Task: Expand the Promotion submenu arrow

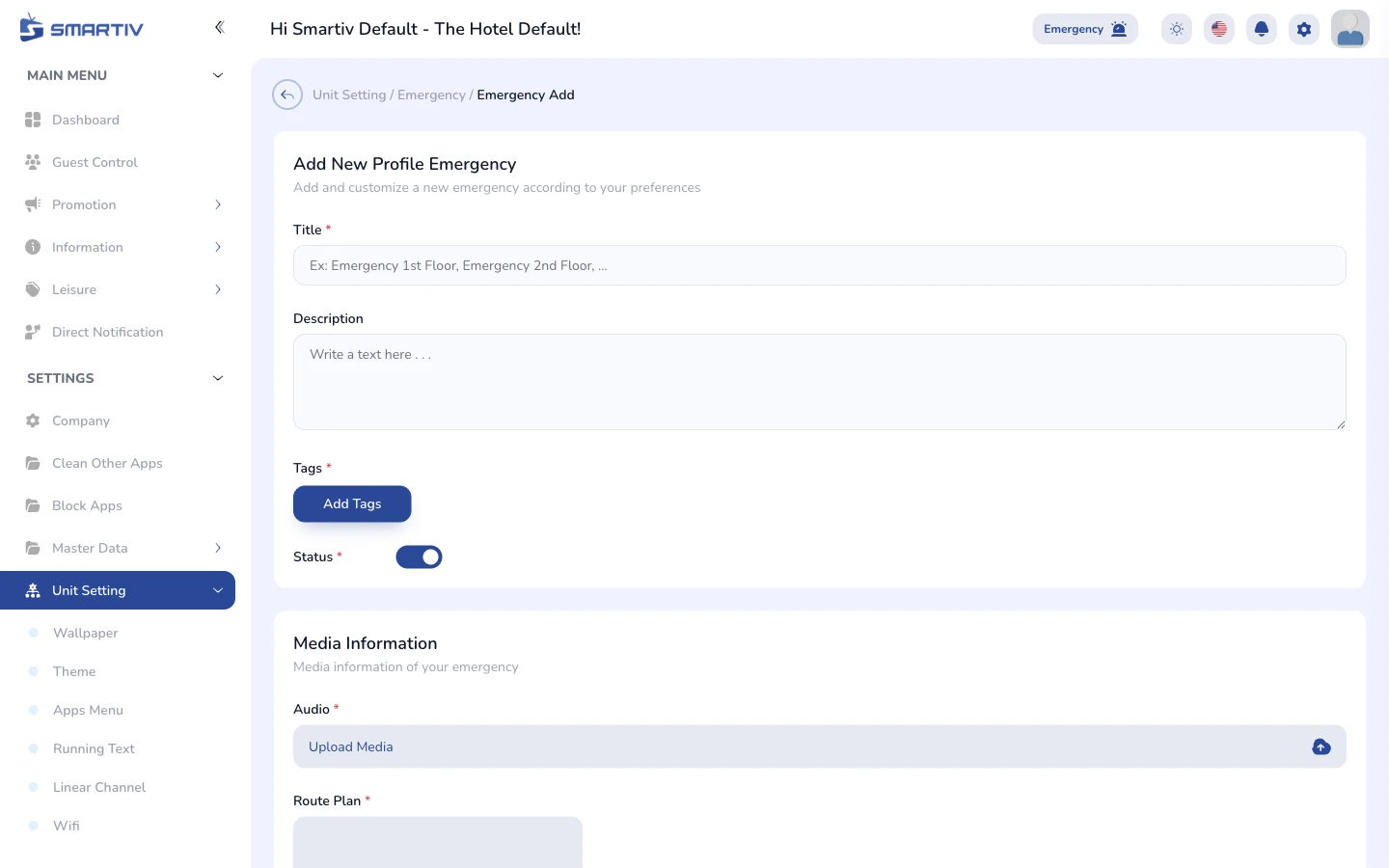Action: click(218, 204)
